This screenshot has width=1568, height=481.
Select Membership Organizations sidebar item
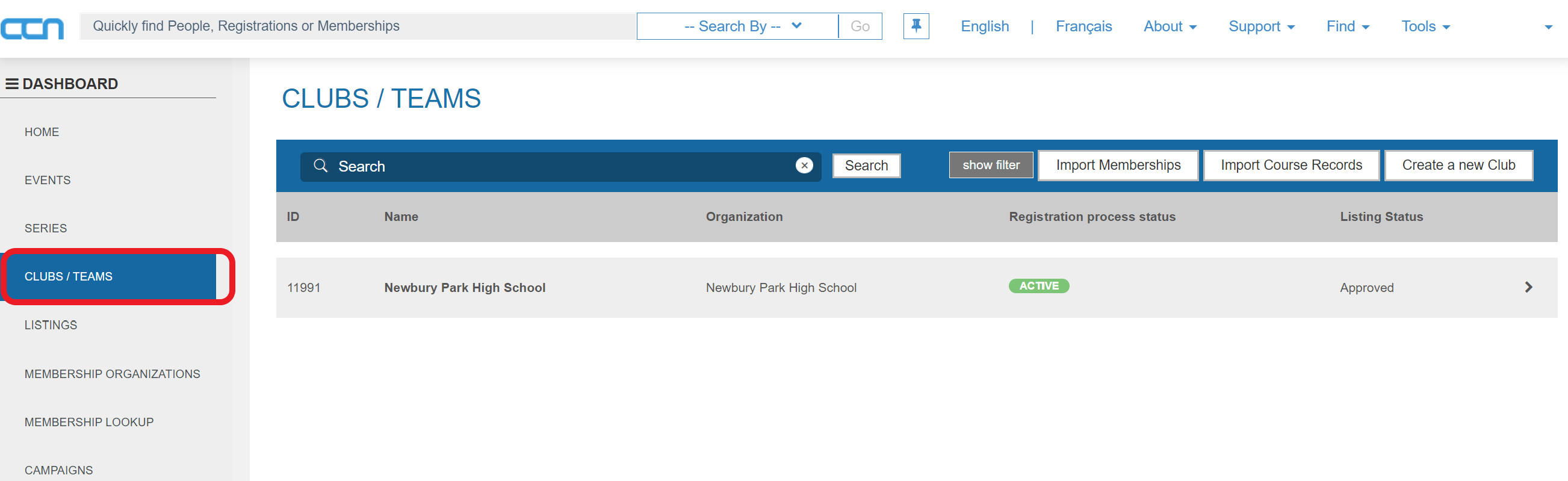click(112, 374)
